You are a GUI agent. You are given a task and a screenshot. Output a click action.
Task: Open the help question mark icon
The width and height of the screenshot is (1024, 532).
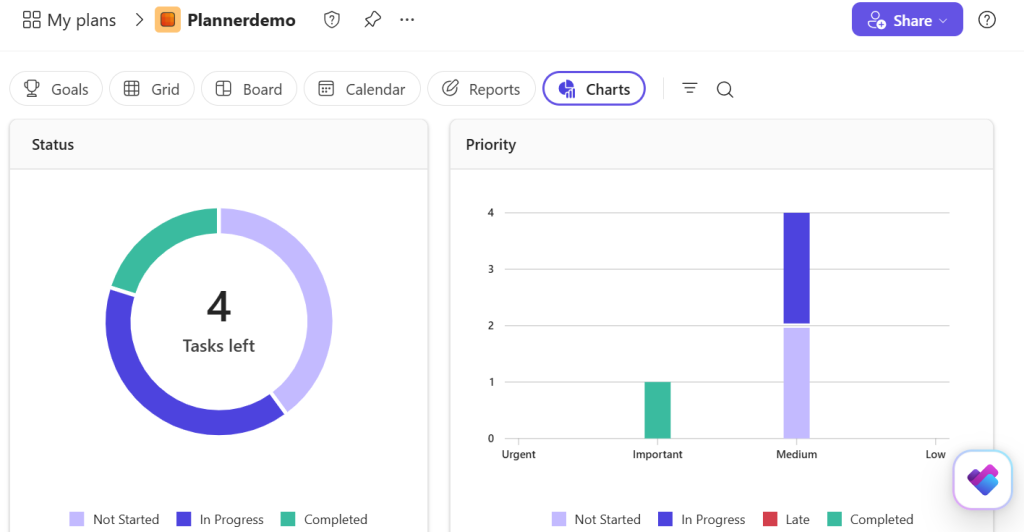tap(987, 20)
